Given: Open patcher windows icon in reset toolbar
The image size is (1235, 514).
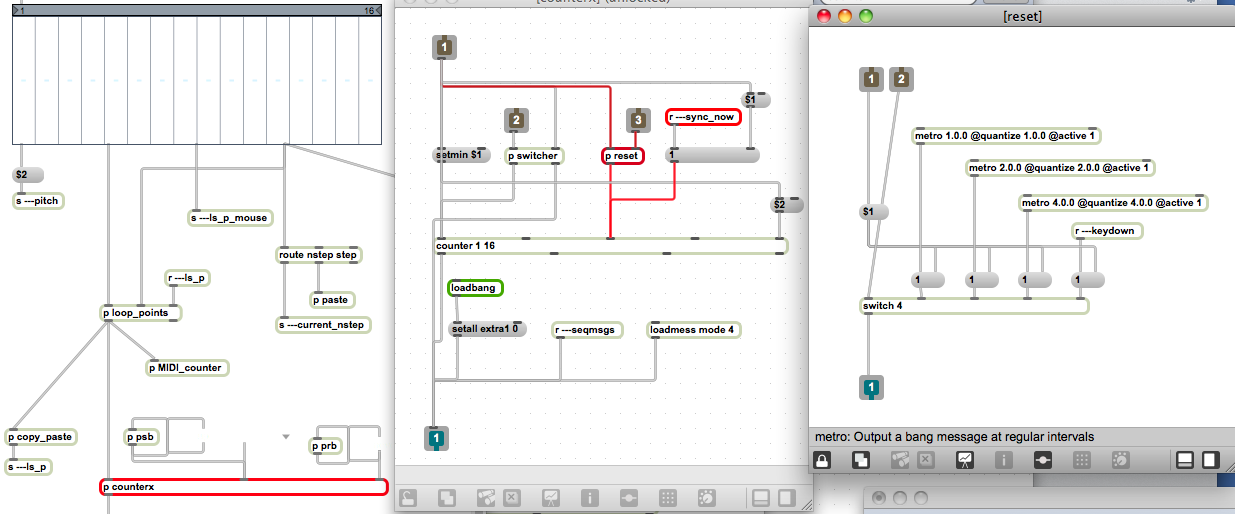Looking at the screenshot, I should (x=859, y=461).
